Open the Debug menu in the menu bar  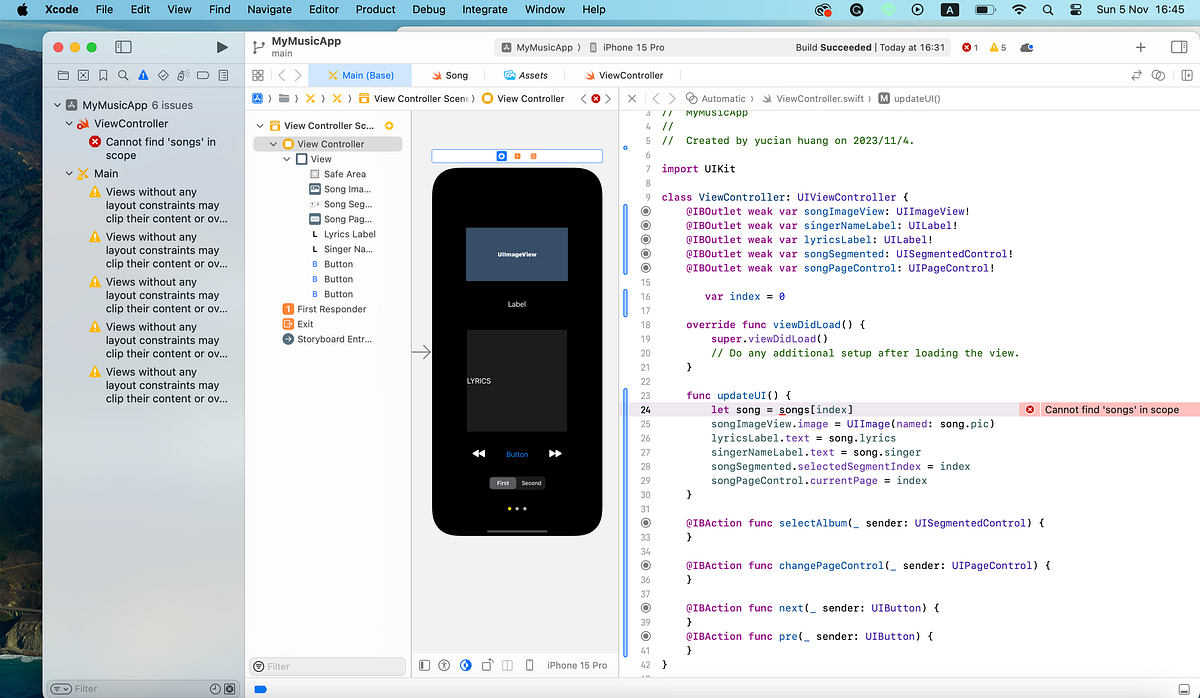(x=428, y=10)
